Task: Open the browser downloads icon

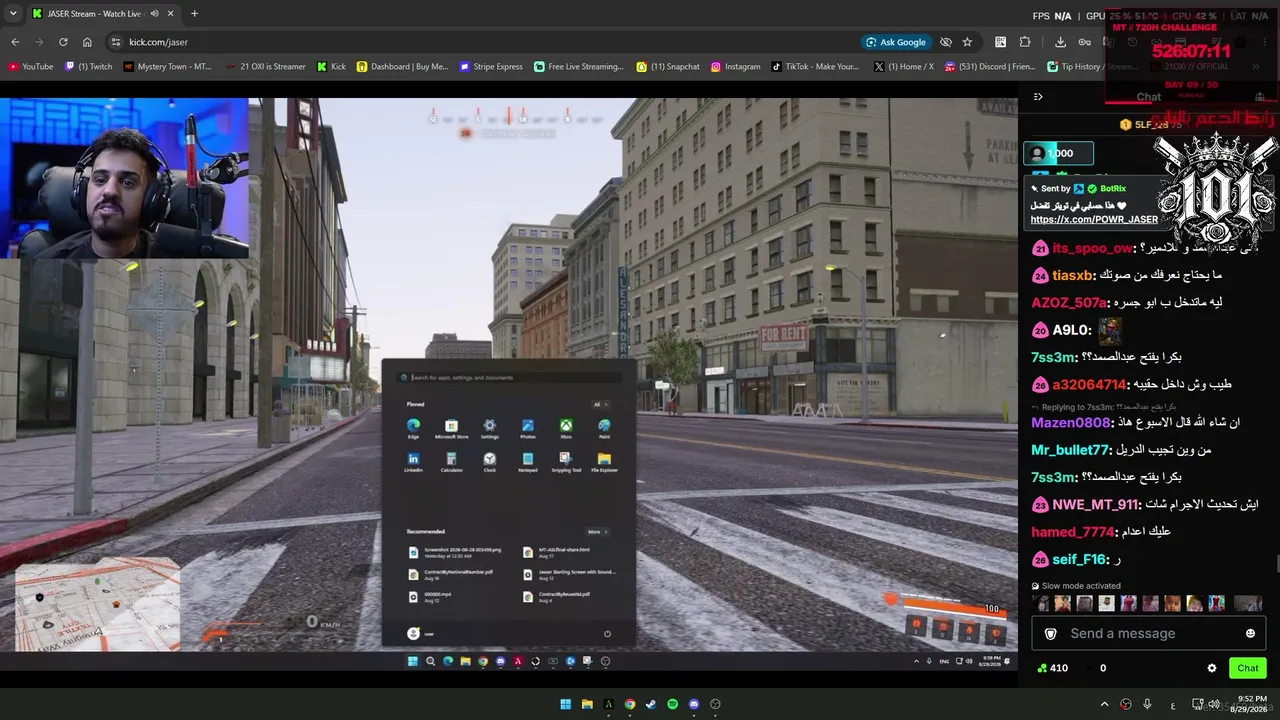Action: pyautogui.click(x=1060, y=42)
